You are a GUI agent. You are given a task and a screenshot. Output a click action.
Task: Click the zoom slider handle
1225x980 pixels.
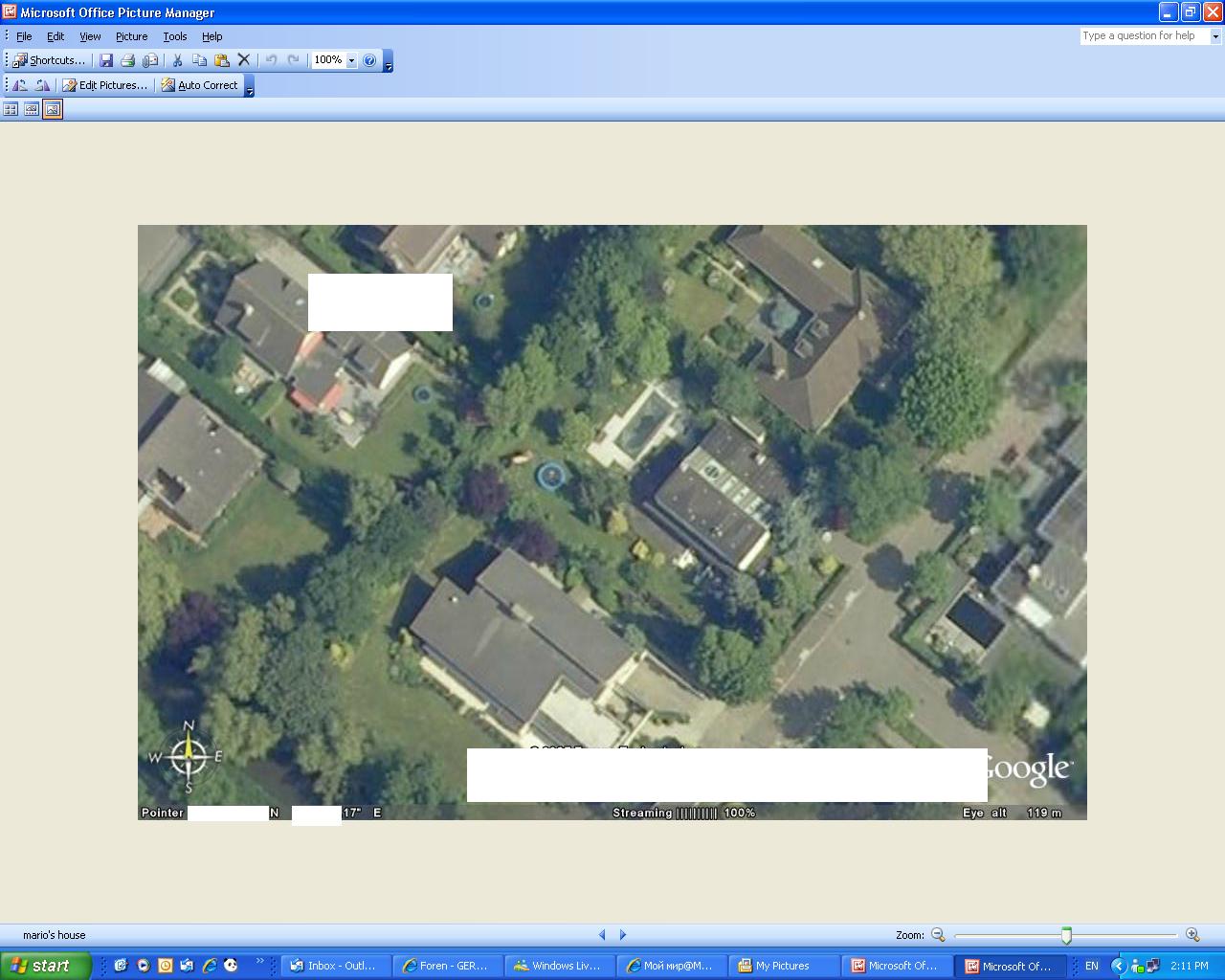(x=1066, y=935)
